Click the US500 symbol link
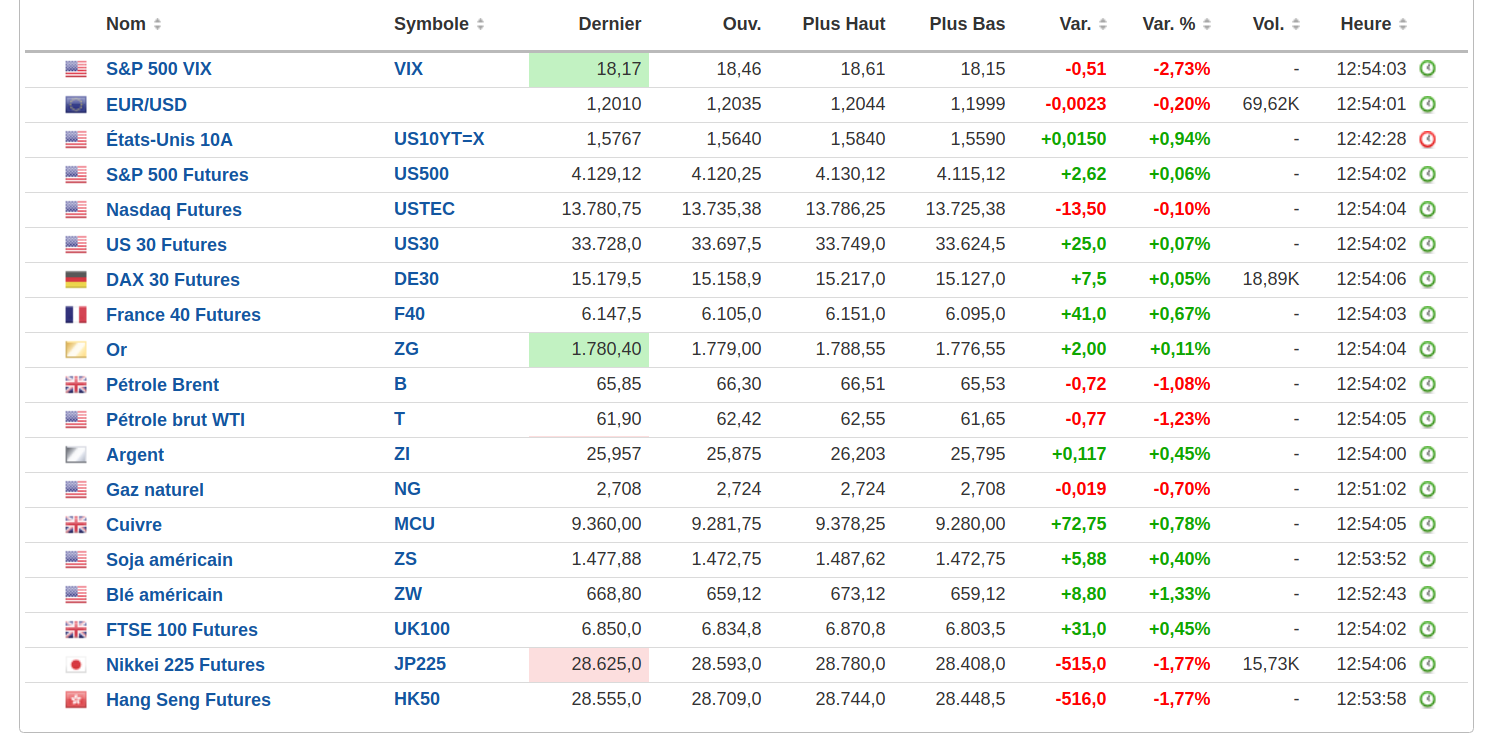The height and width of the screenshot is (737, 1497). click(x=421, y=174)
